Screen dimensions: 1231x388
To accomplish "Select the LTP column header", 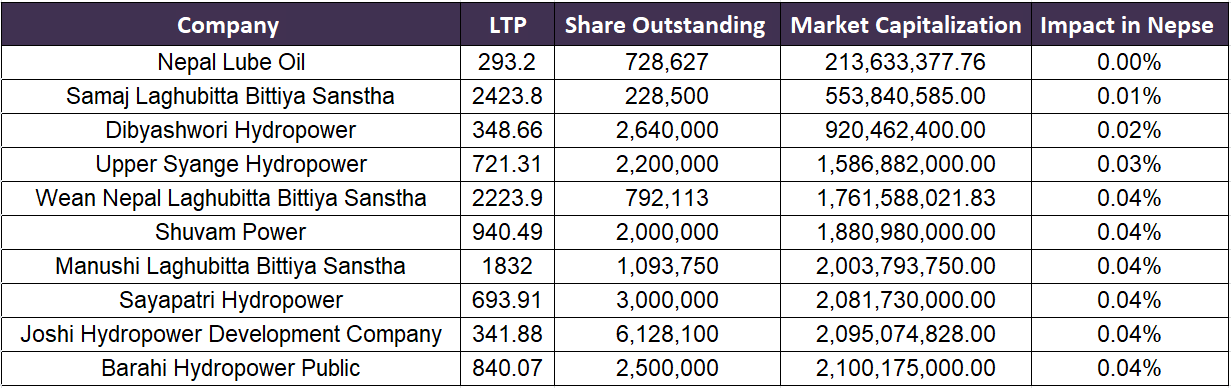I will coord(508,25).
